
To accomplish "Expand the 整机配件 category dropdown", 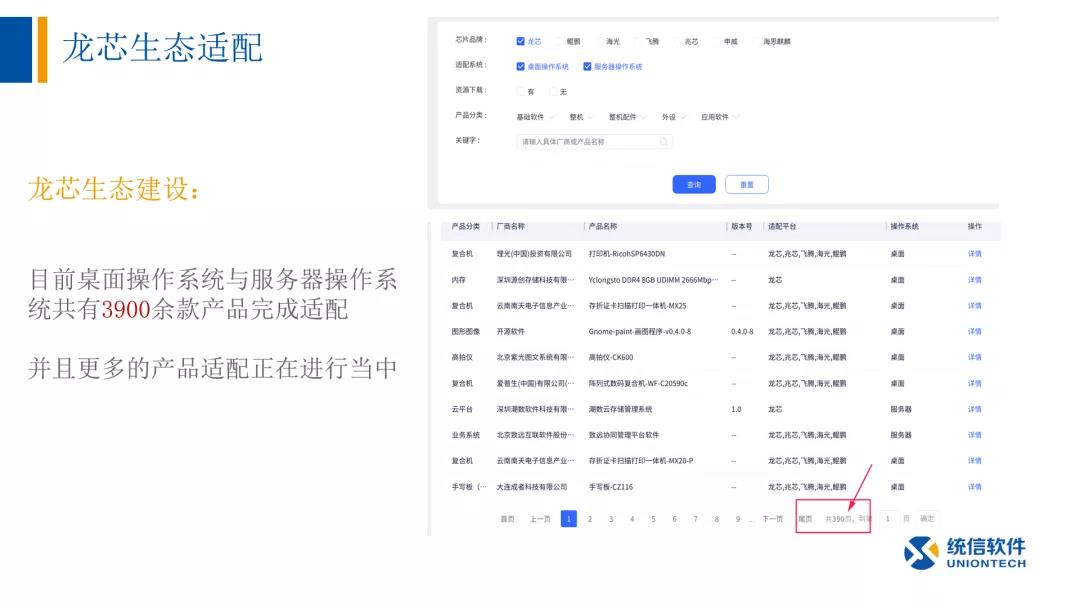I will coord(627,117).
